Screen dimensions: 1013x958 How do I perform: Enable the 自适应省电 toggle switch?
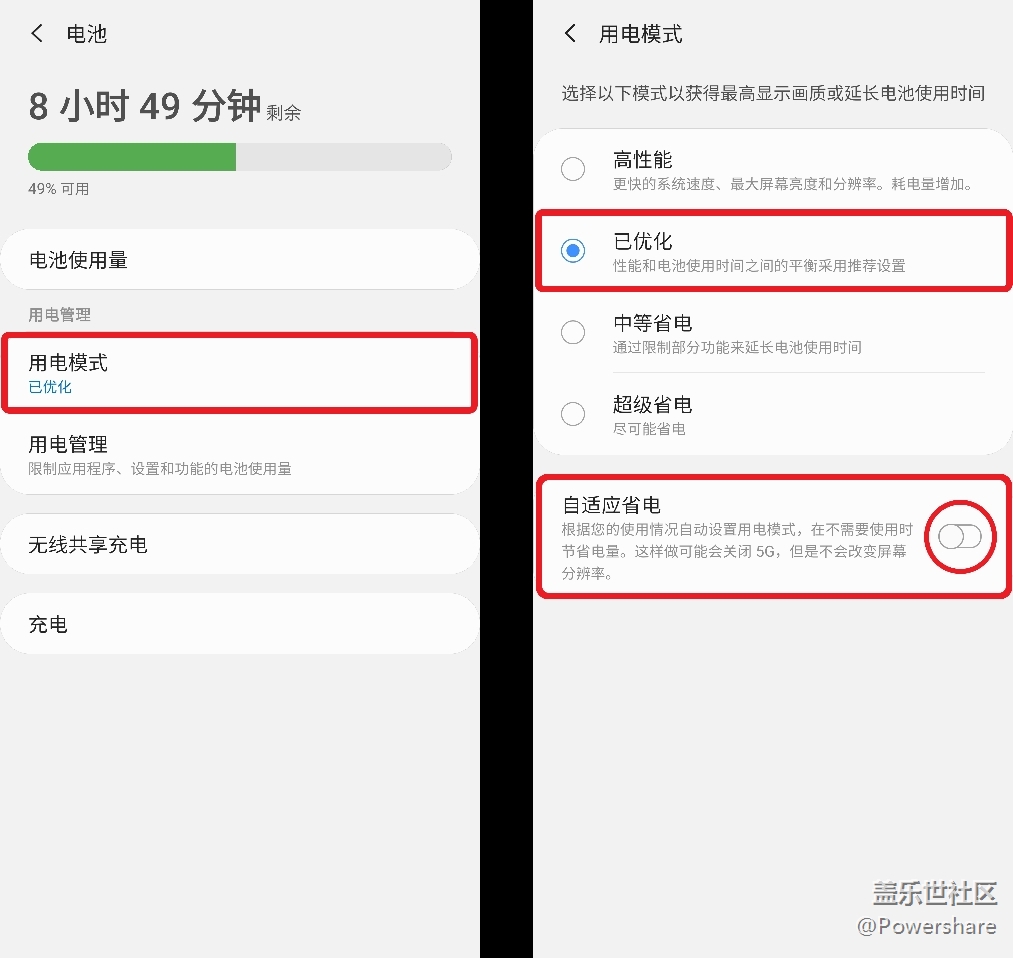tap(960, 537)
